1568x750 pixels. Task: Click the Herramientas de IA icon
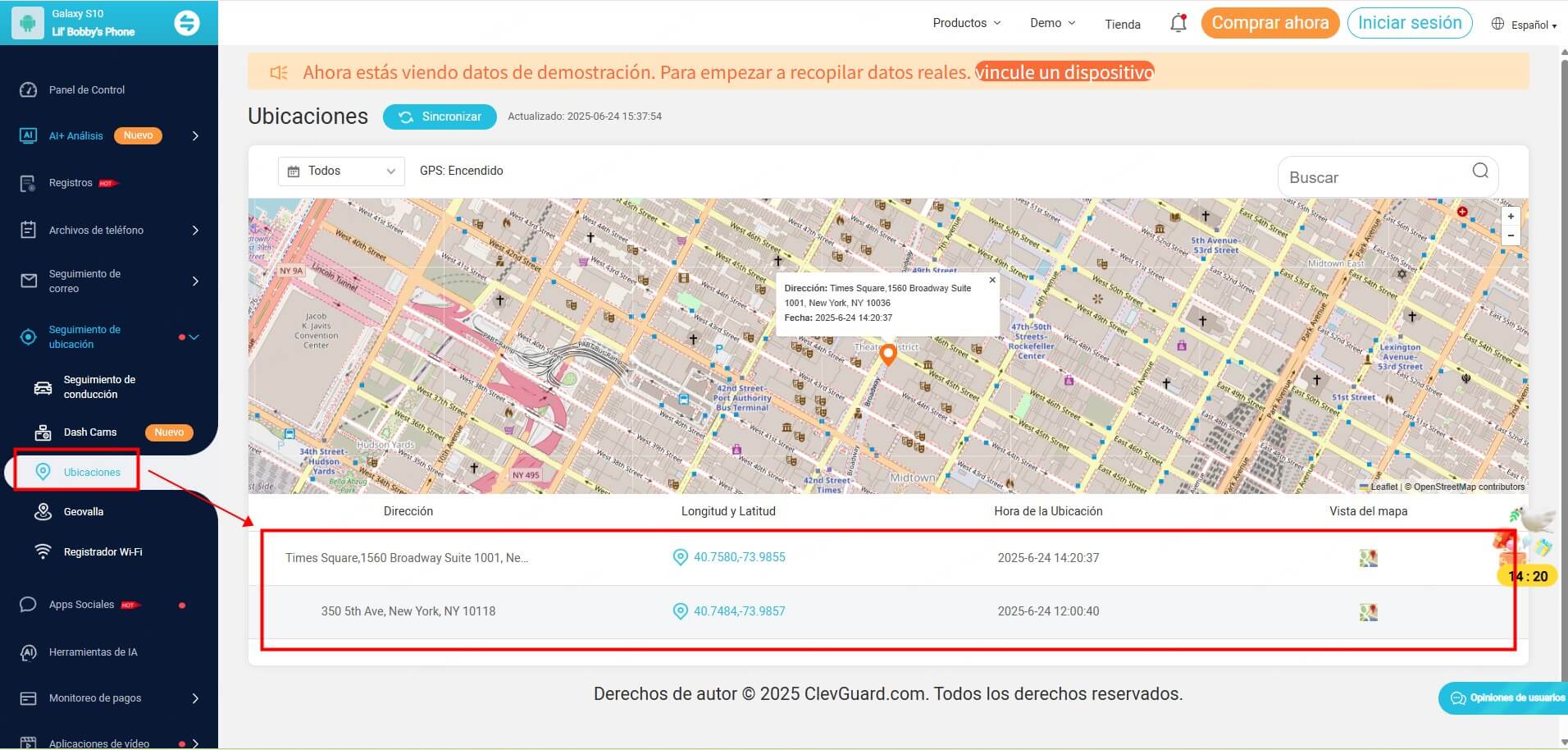28,652
